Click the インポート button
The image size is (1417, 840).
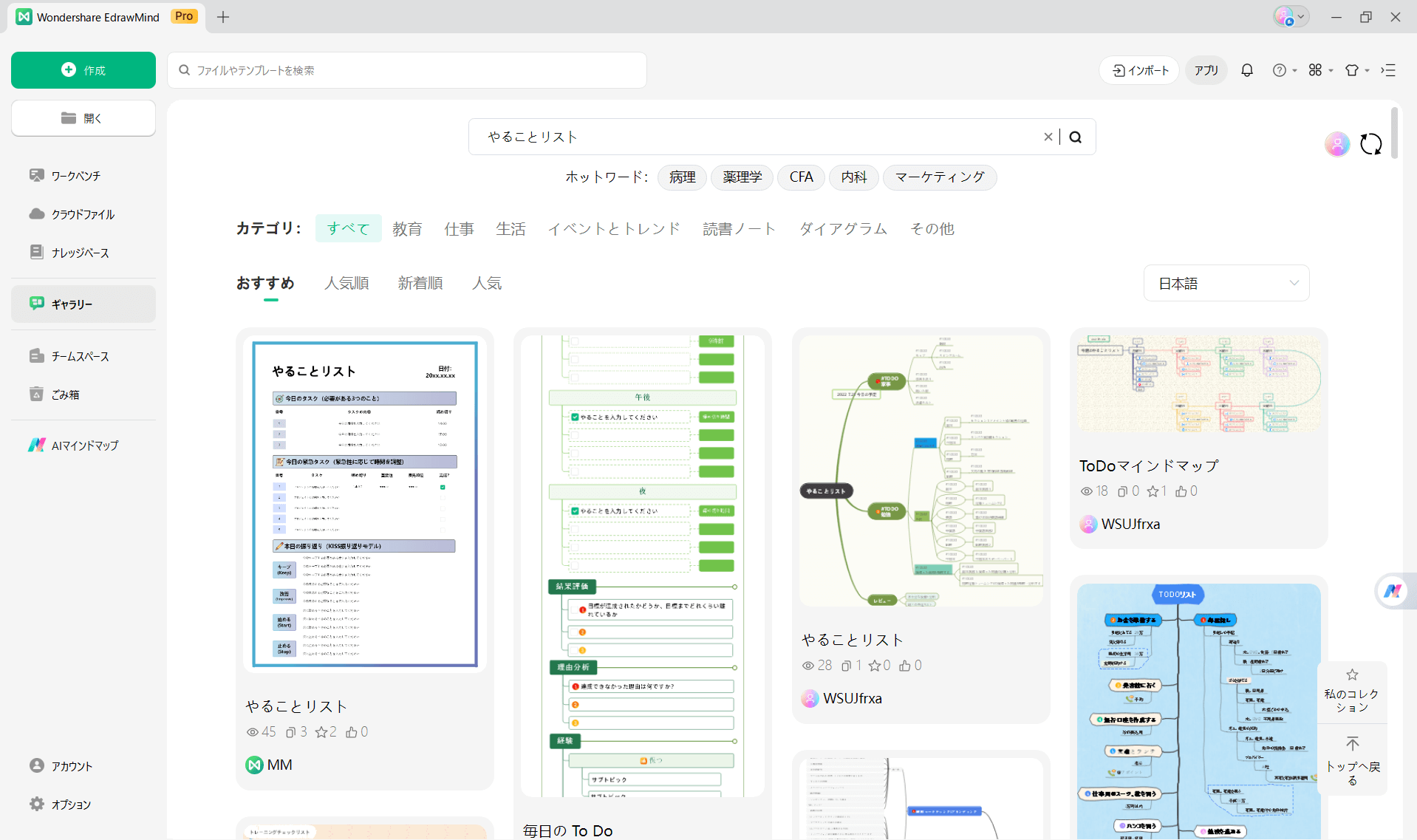pos(1138,70)
